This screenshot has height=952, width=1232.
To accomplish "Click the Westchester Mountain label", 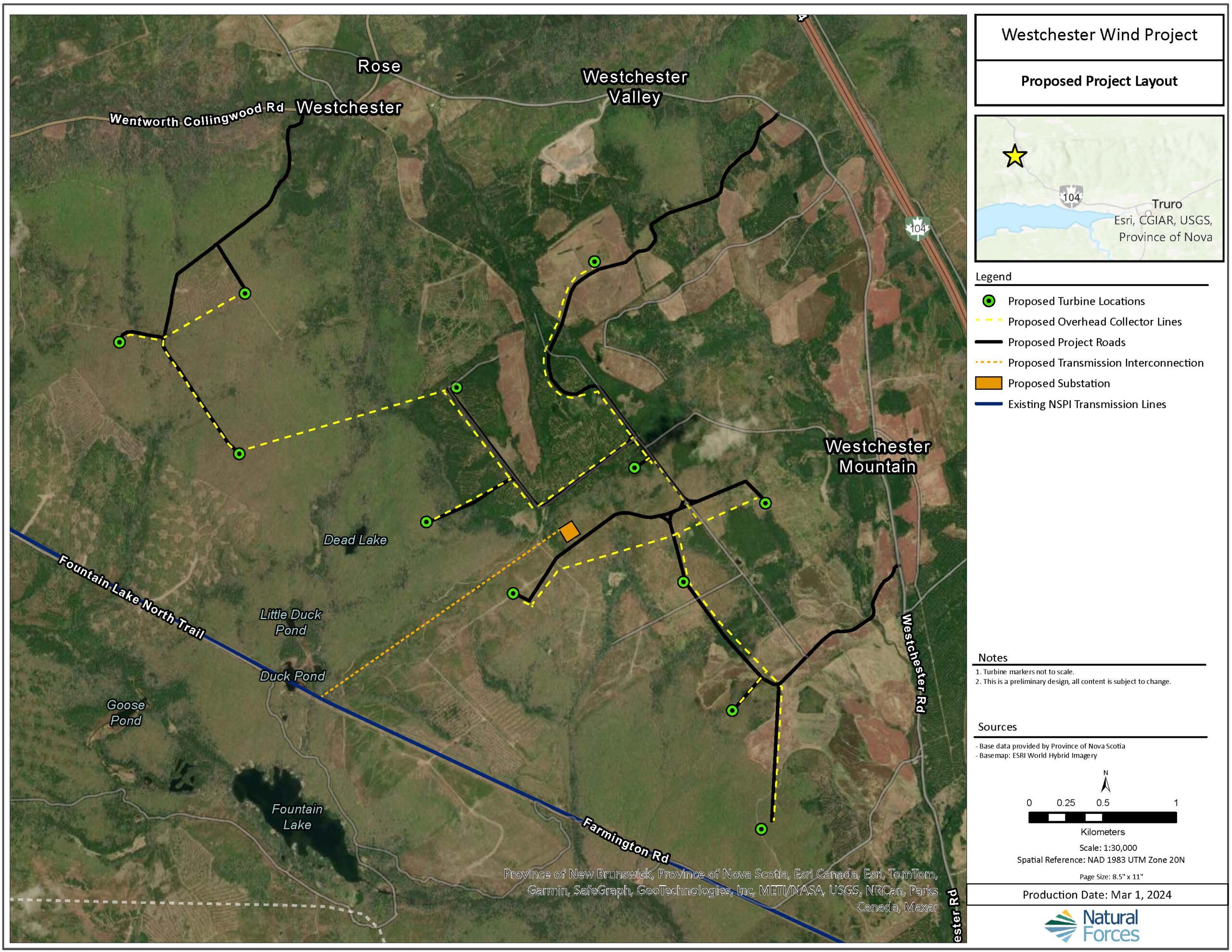I will [877, 456].
